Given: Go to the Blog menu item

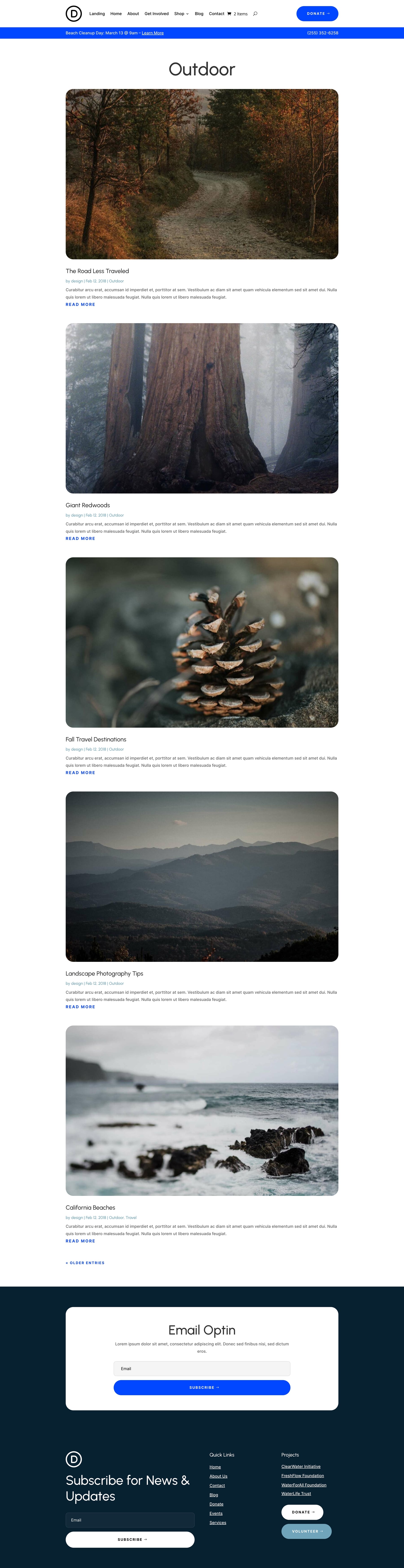Looking at the screenshot, I should tap(199, 13).
